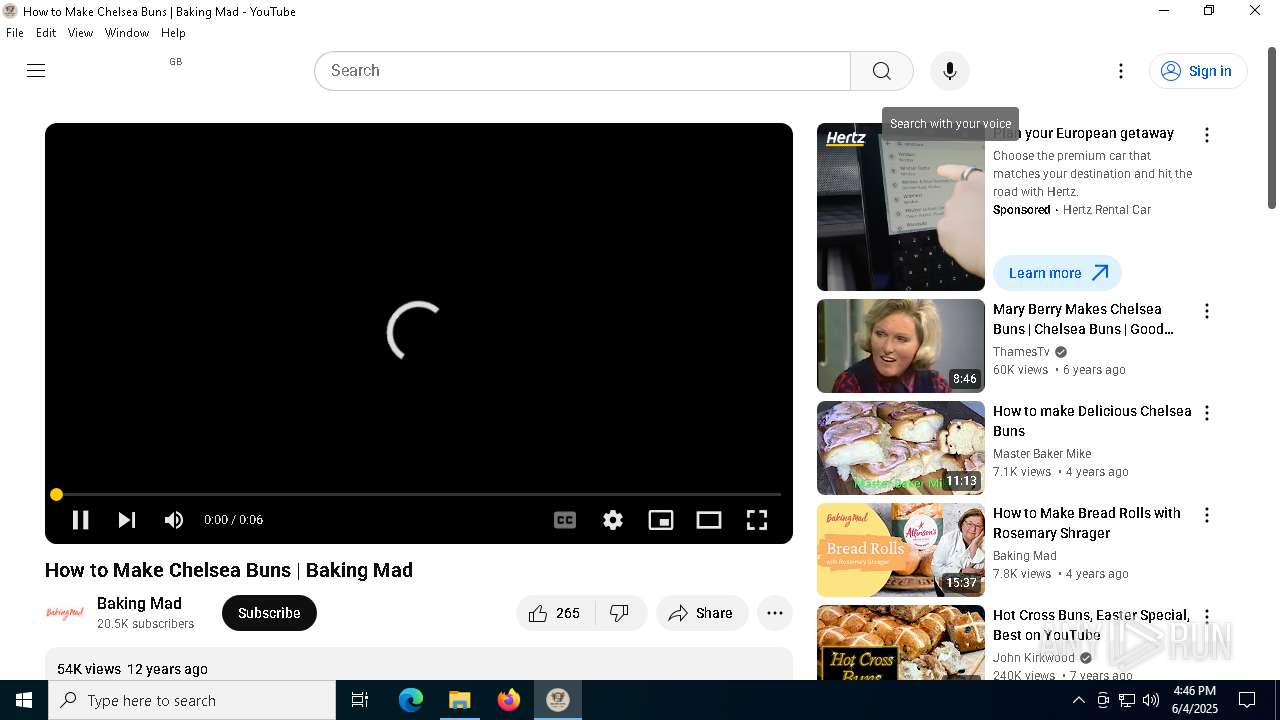Open options for Bread Rolls video
The width and height of the screenshot is (1280, 720).
coord(1207,515)
